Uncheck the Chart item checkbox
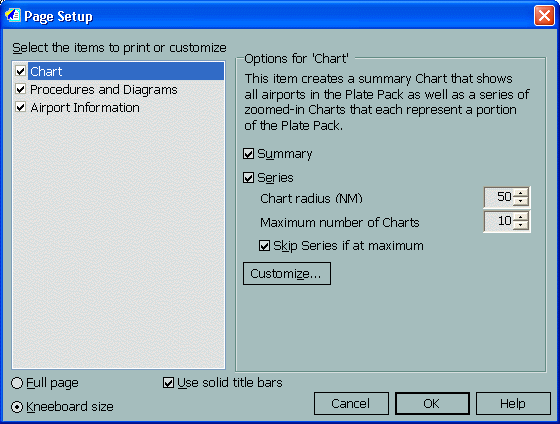The width and height of the screenshot is (560, 424). [20, 71]
